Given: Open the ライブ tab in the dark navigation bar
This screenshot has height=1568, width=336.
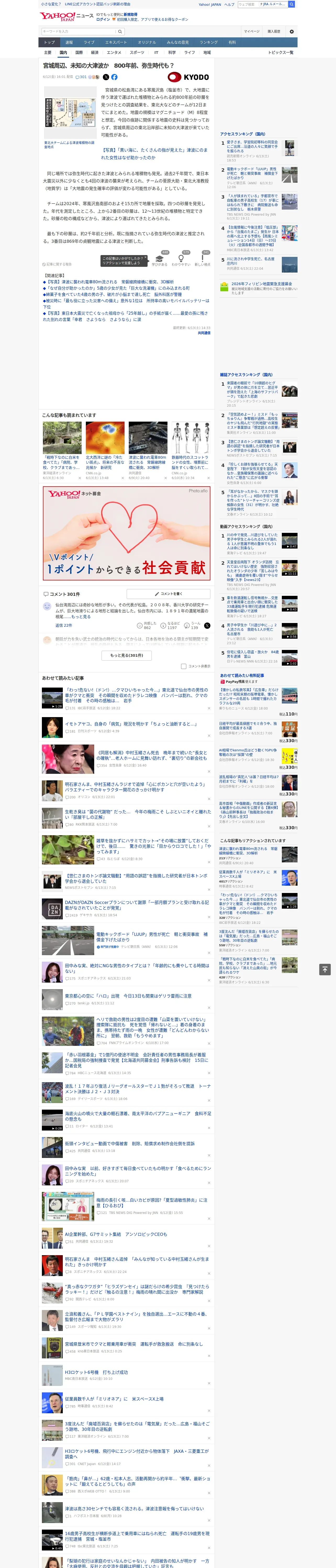Looking at the screenshot, I should tap(89, 43).
